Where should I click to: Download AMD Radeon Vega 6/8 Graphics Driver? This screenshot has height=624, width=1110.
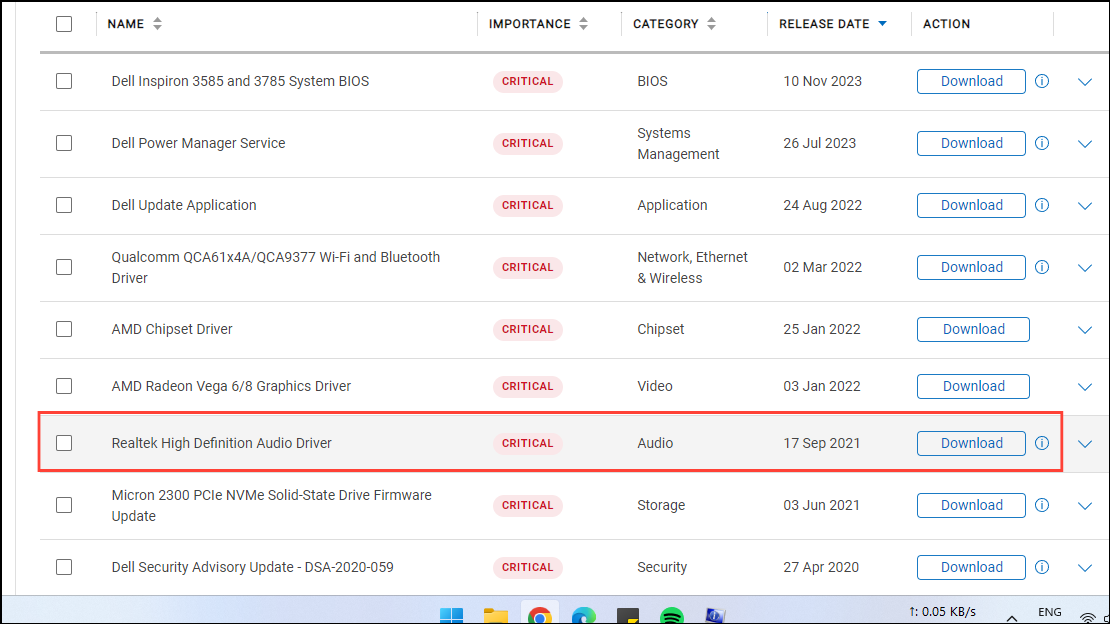pyautogui.click(x=973, y=386)
